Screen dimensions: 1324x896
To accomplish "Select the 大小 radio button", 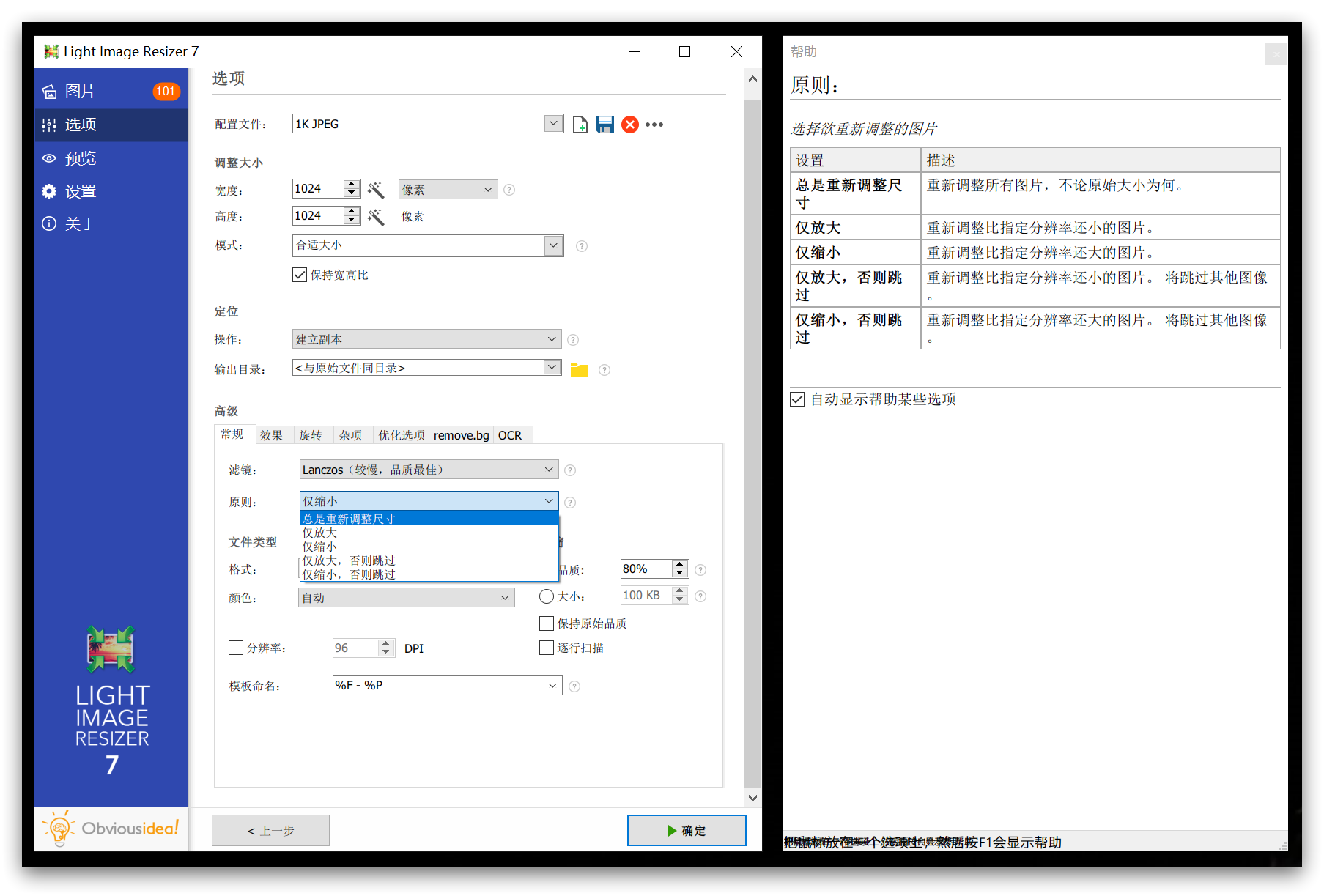I will [547, 596].
